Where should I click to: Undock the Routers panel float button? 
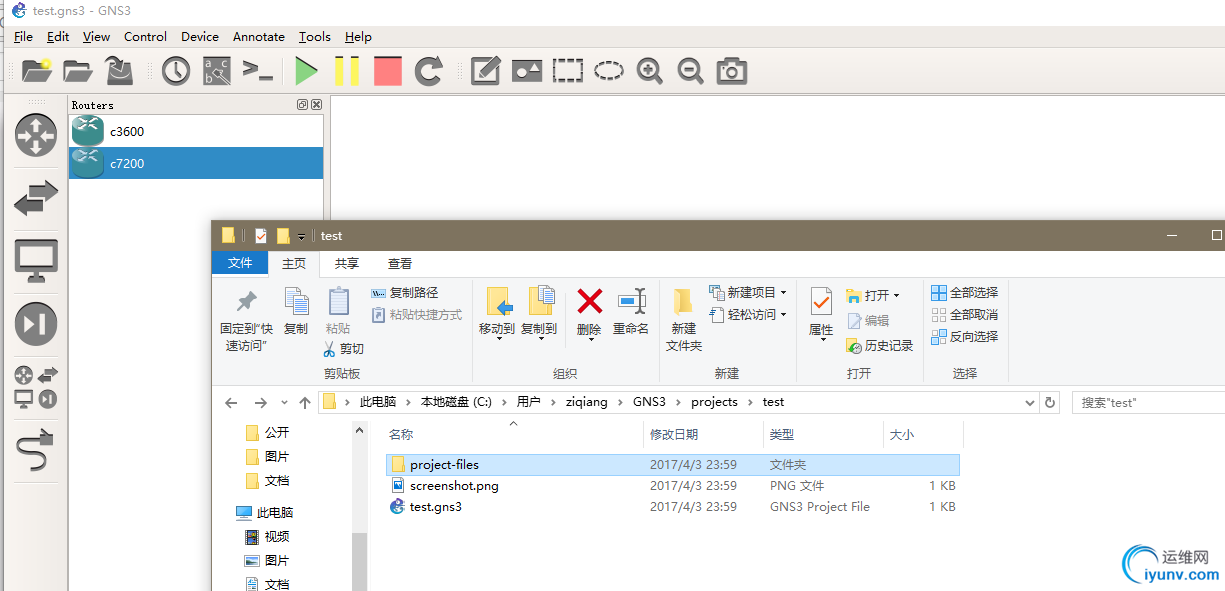point(302,104)
